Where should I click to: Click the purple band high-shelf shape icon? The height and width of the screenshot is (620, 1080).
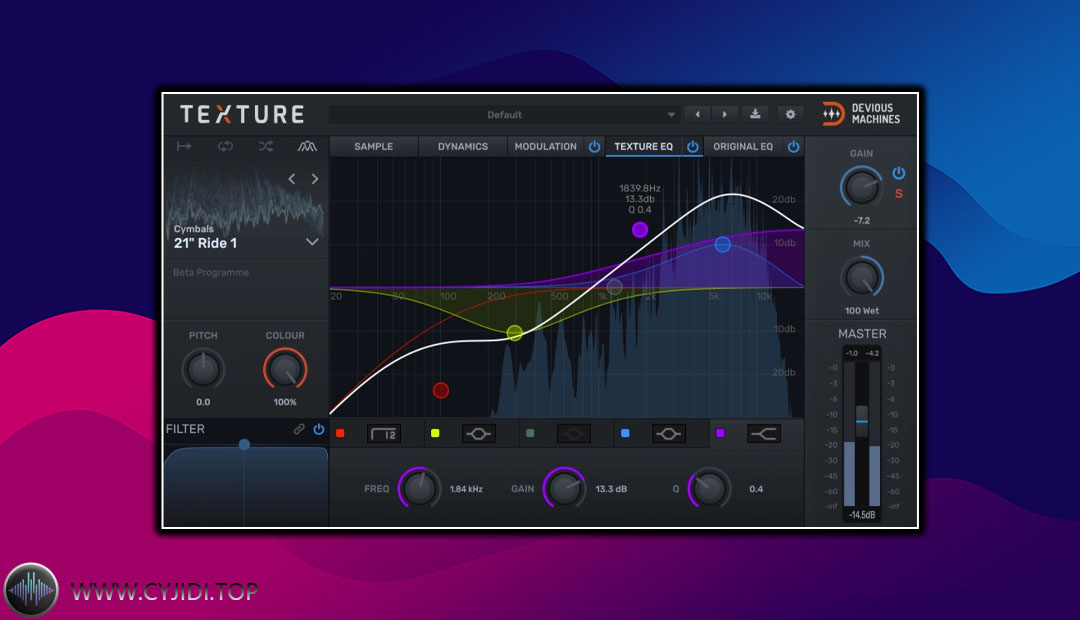[764, 433]
